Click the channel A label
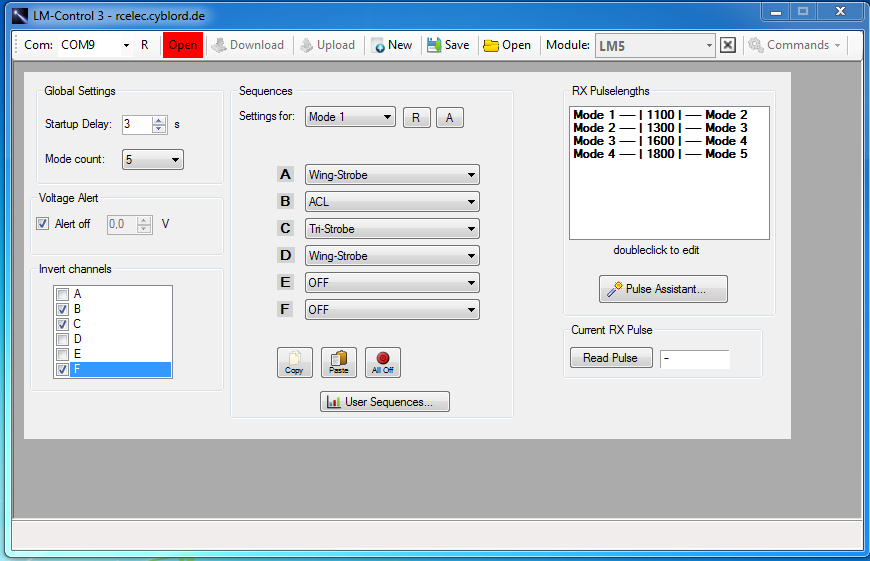This screenshot has height=561, width=870. pos(285,175)
